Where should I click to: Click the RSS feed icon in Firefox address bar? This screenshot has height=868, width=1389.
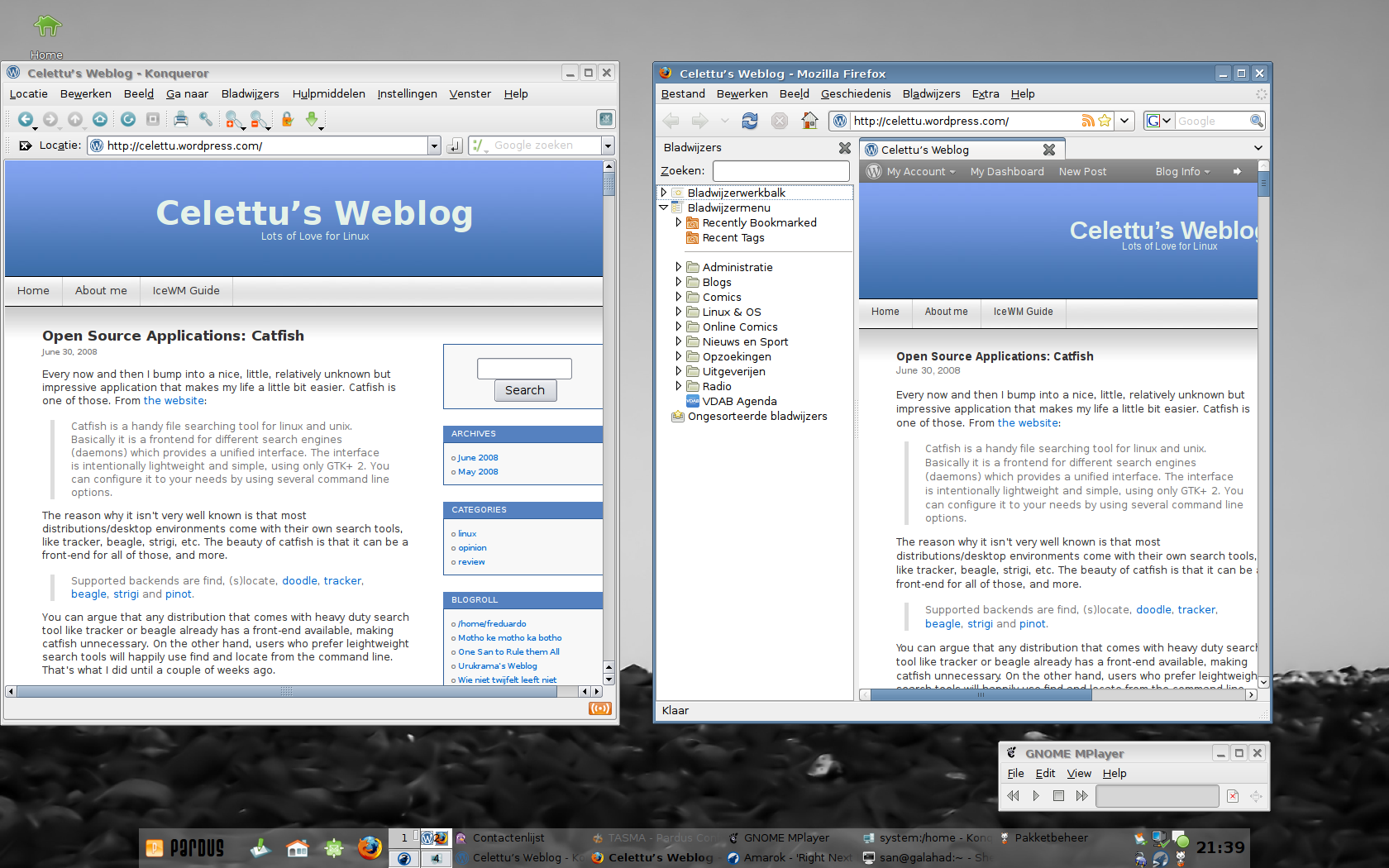[1088, 121]
